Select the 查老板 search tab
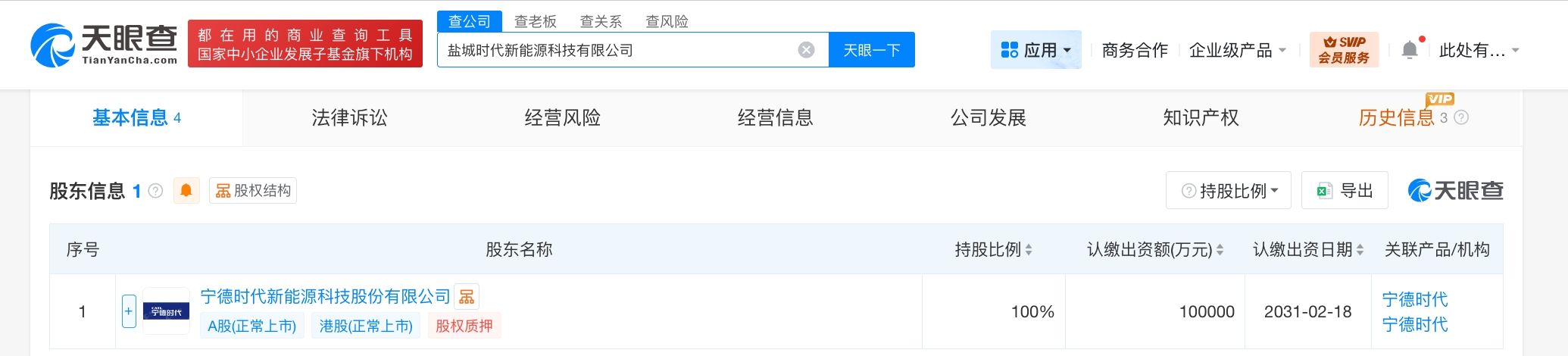Viewport: 1568px width, 356px height. click(535, 21)
